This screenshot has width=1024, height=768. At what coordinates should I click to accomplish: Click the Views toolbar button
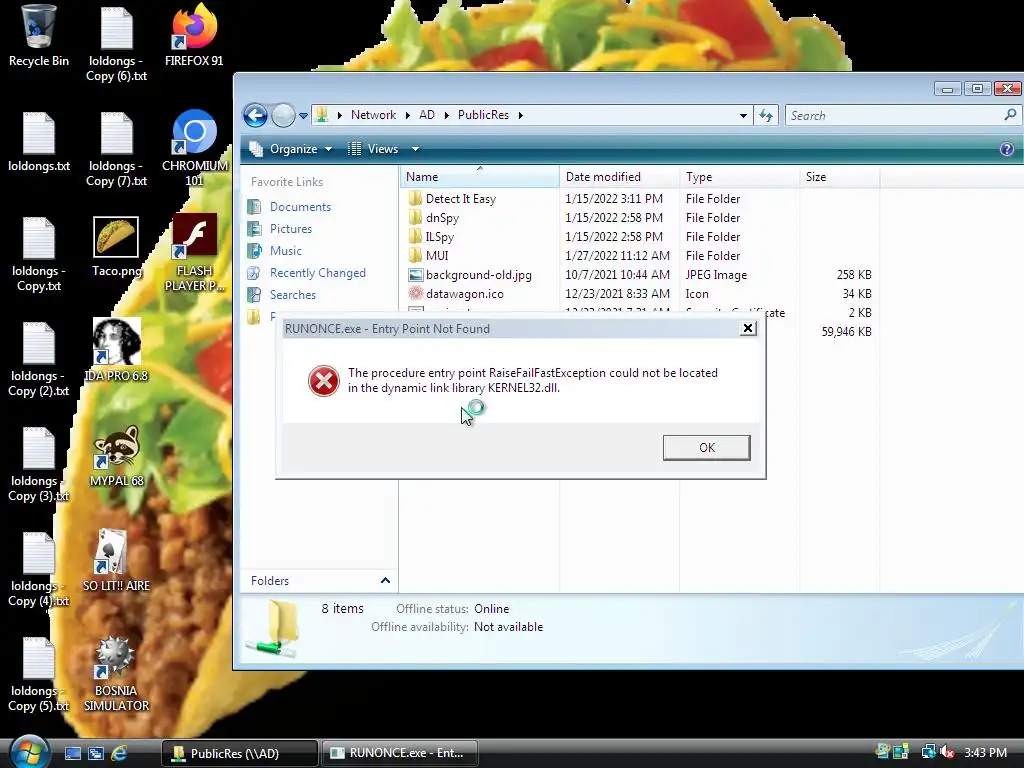(373, 149)
